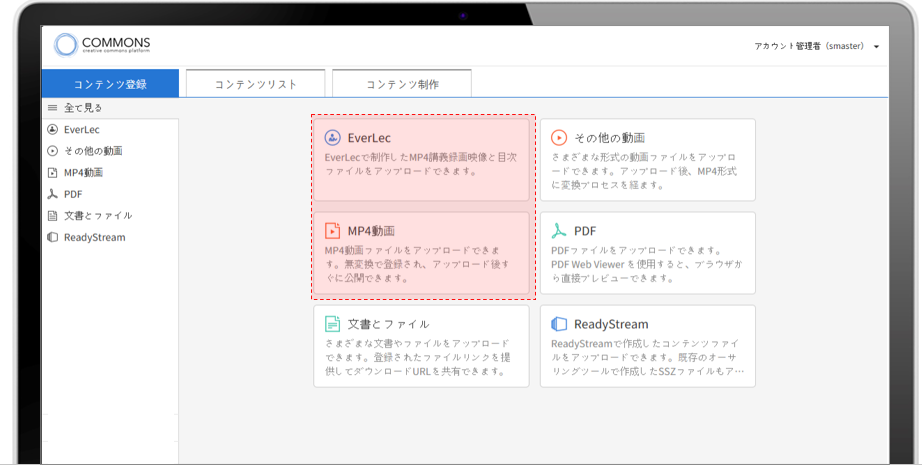
Task: Switch to the コンテンツ制作 tab
Action: click(x=402, y=84)
